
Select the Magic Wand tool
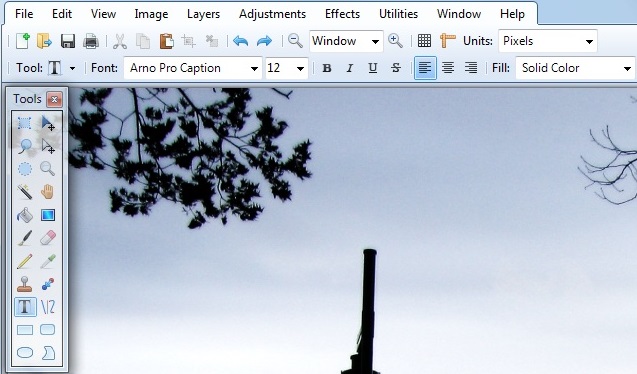point(24,192)
